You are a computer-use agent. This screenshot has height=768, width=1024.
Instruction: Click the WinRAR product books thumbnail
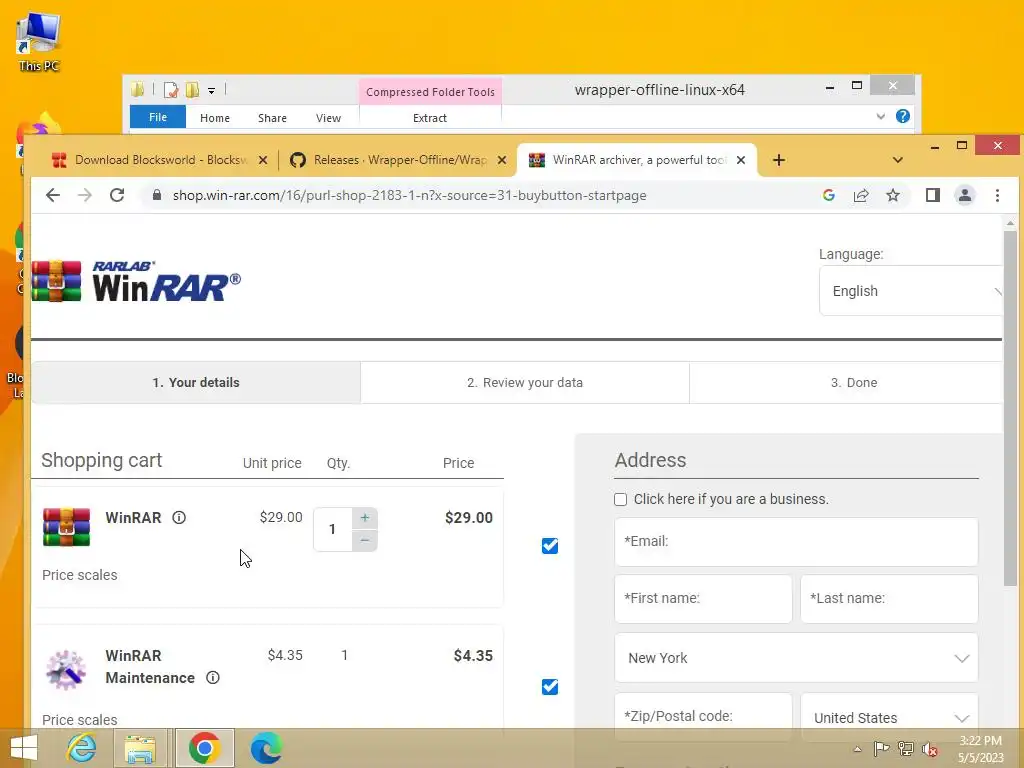coord(66,526)
